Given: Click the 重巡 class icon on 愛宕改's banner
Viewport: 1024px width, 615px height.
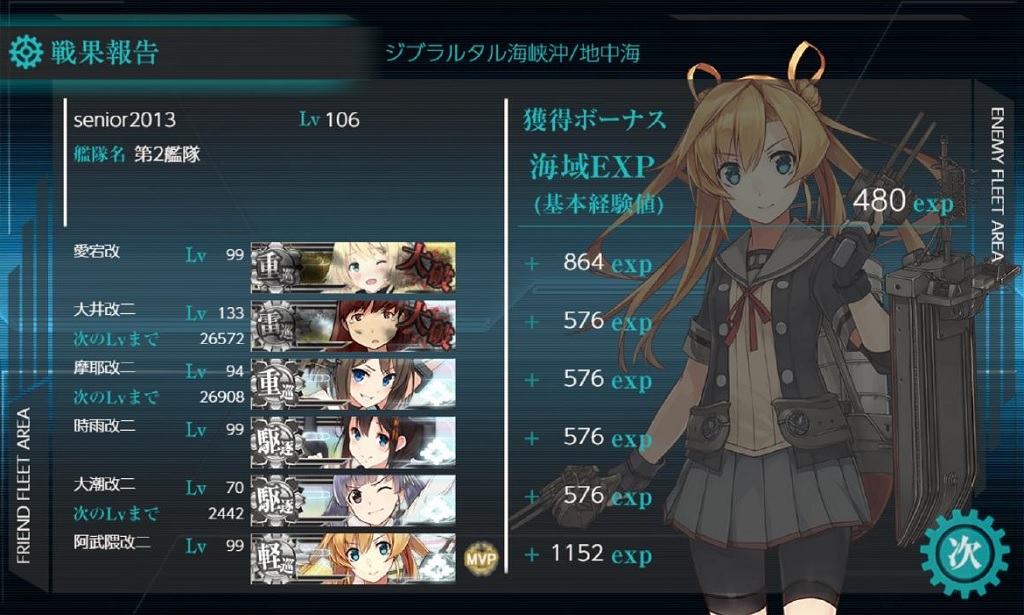Looking at the screenshot, I should tap(276, 267).
